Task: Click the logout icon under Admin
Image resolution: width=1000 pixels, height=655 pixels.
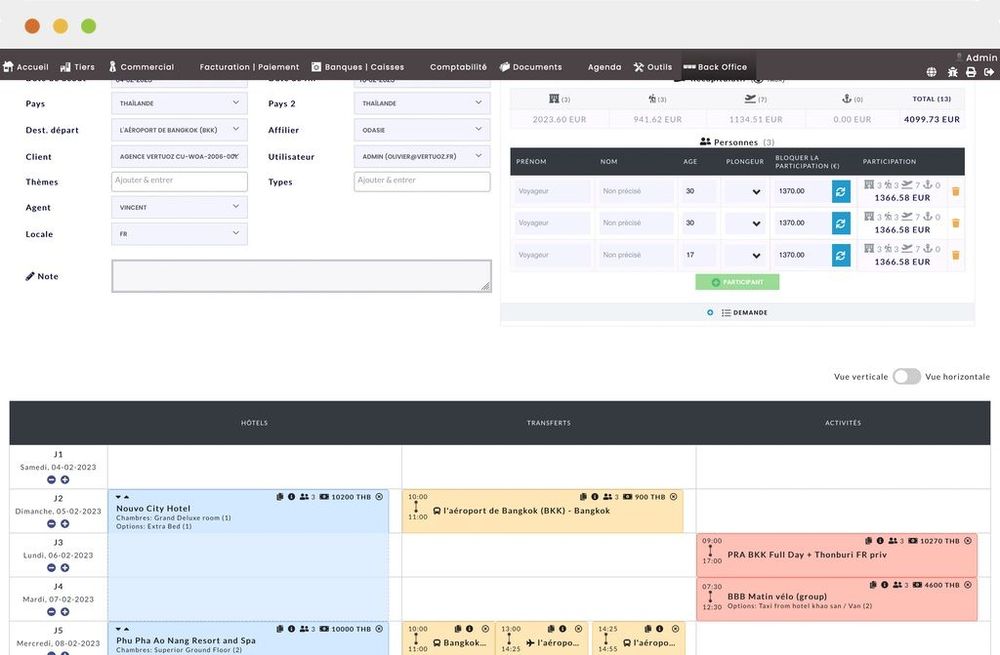Action: 989,72
